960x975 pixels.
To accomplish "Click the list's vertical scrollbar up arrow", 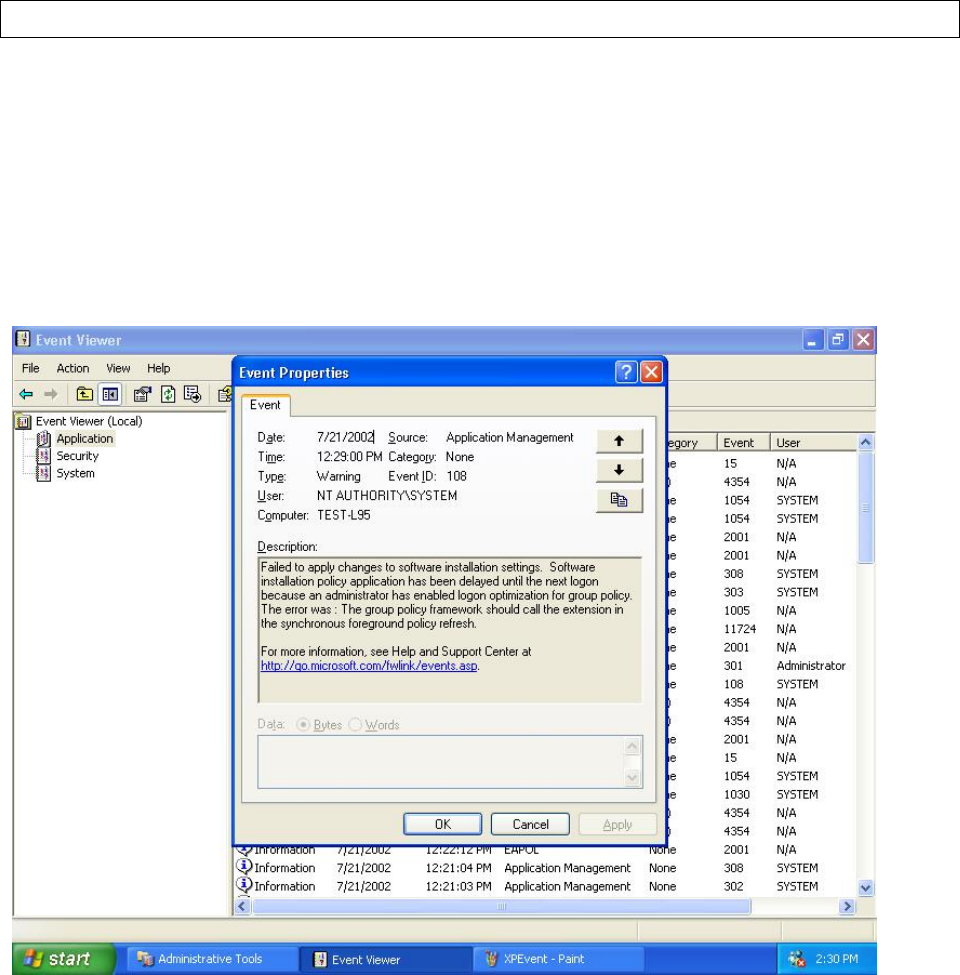I will [x=865, y=442].
